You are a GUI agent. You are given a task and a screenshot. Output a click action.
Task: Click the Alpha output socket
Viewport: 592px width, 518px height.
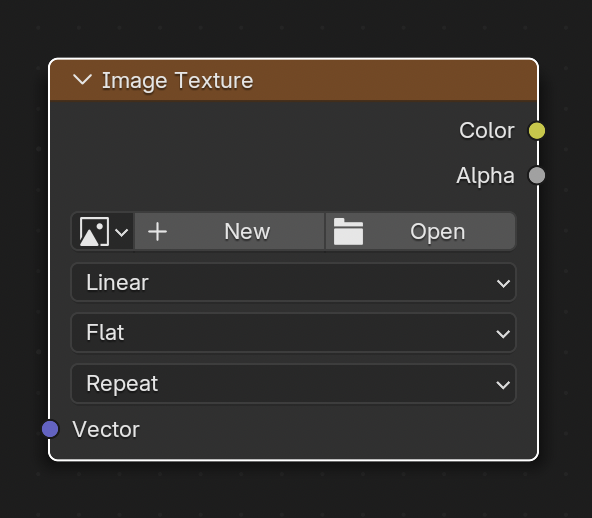536,175
